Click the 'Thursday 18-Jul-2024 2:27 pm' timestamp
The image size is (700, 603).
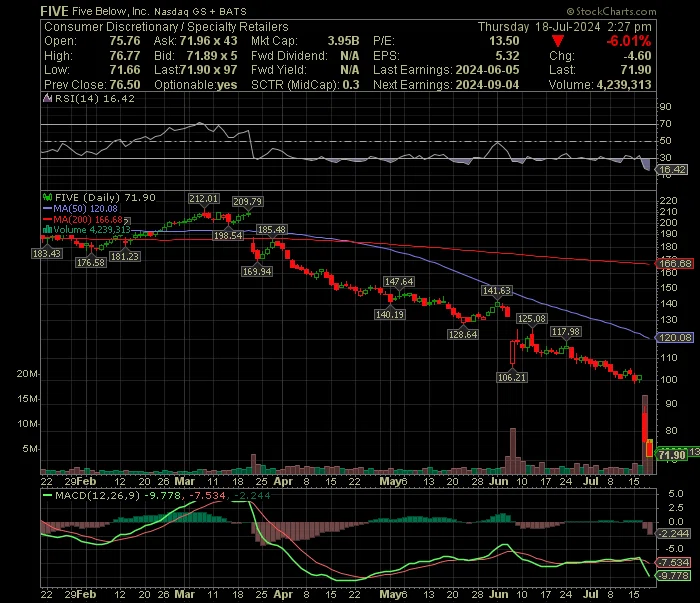(x=565, y=27)
